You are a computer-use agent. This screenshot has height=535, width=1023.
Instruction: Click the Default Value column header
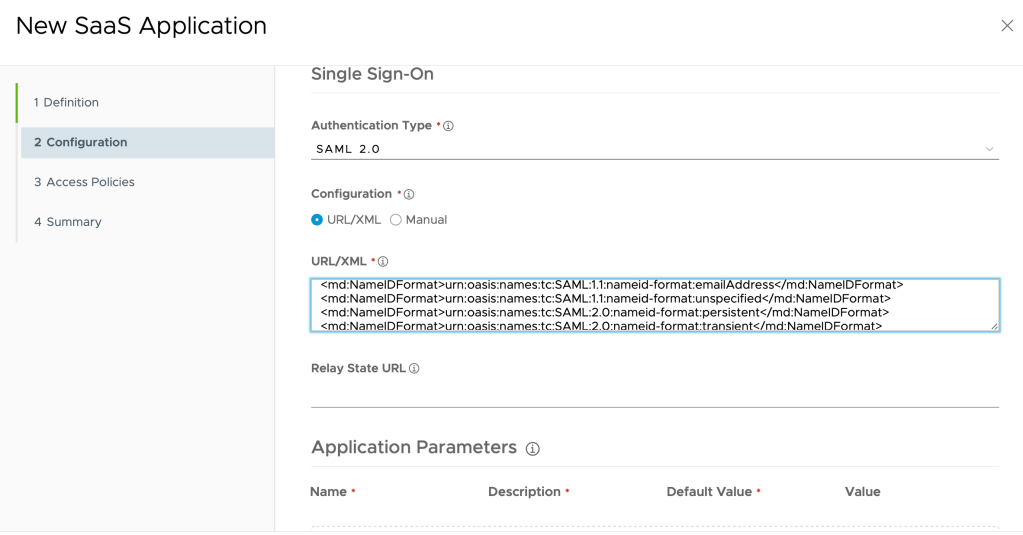[708, 491]
